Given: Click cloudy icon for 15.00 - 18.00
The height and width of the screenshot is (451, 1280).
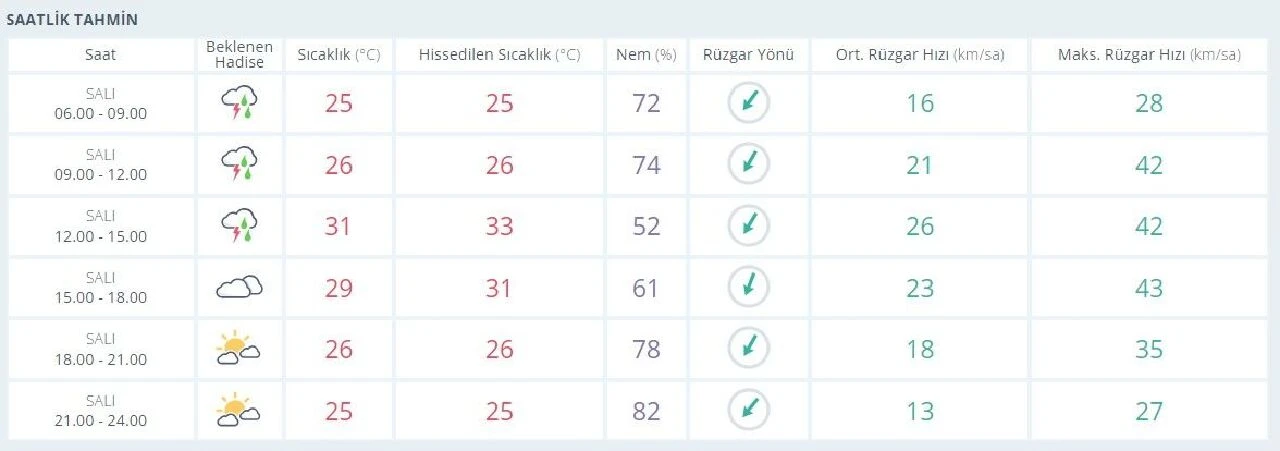Looking at the screenshot, I should point(239,288).
